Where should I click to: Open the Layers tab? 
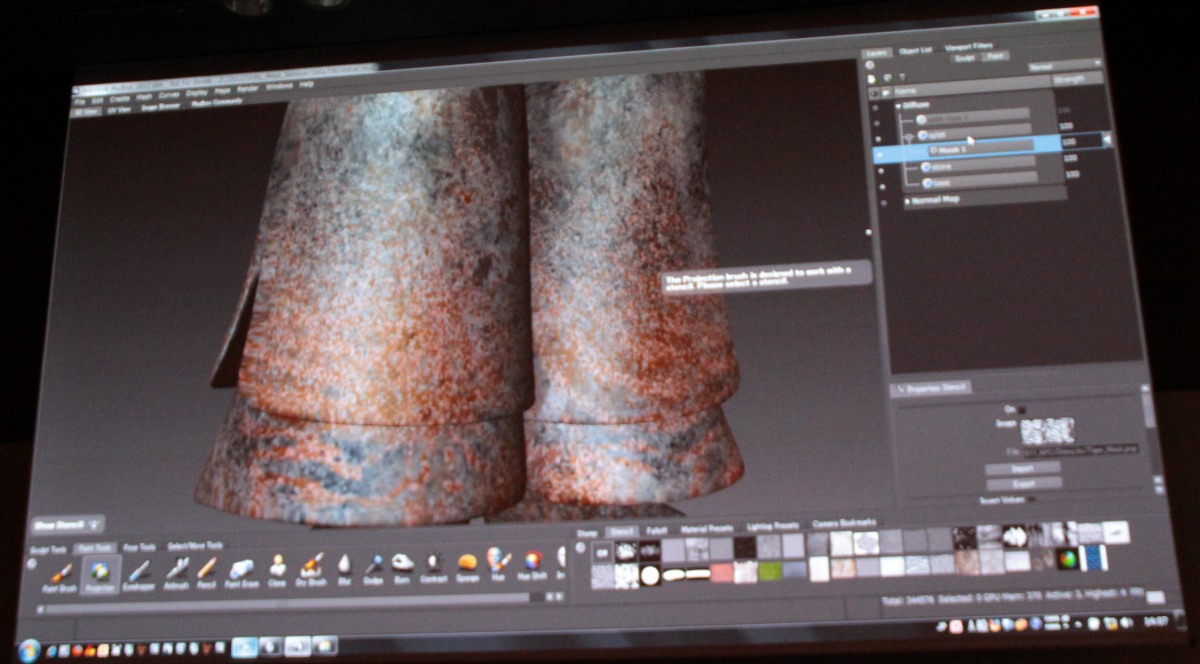click(877, 53)
